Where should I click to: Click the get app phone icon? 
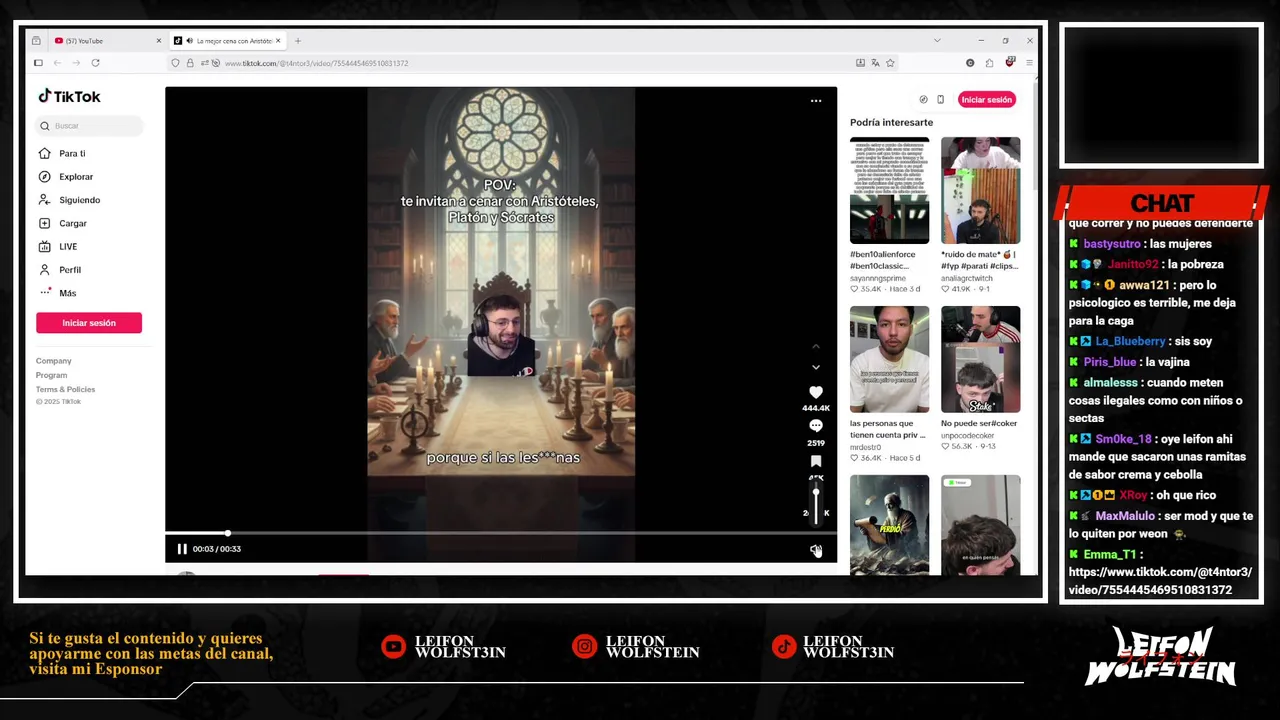click(x=940, y=100)
